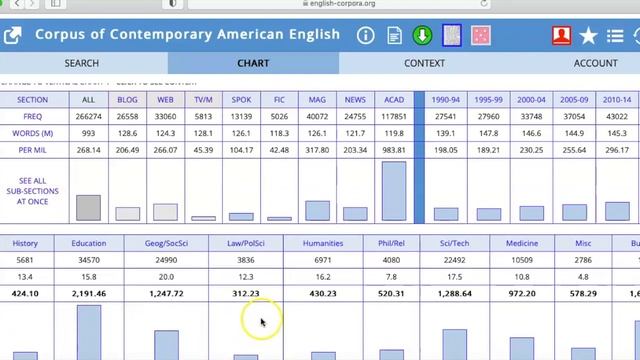Click the Humanities sub-section header
This screenshot has height=360, width=640.
pos(323,243)
